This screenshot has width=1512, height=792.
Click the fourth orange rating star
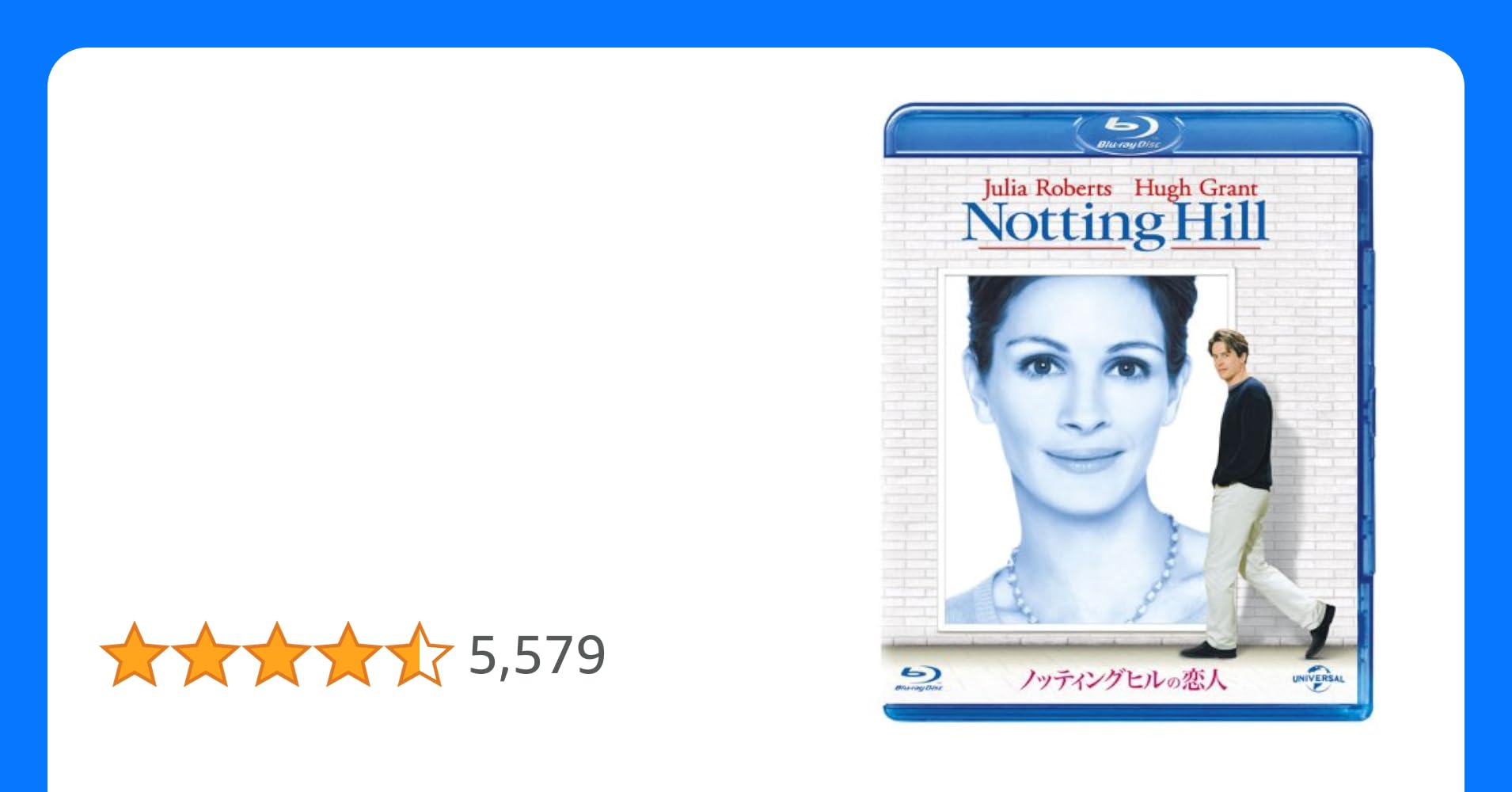(x=348, y=654)
